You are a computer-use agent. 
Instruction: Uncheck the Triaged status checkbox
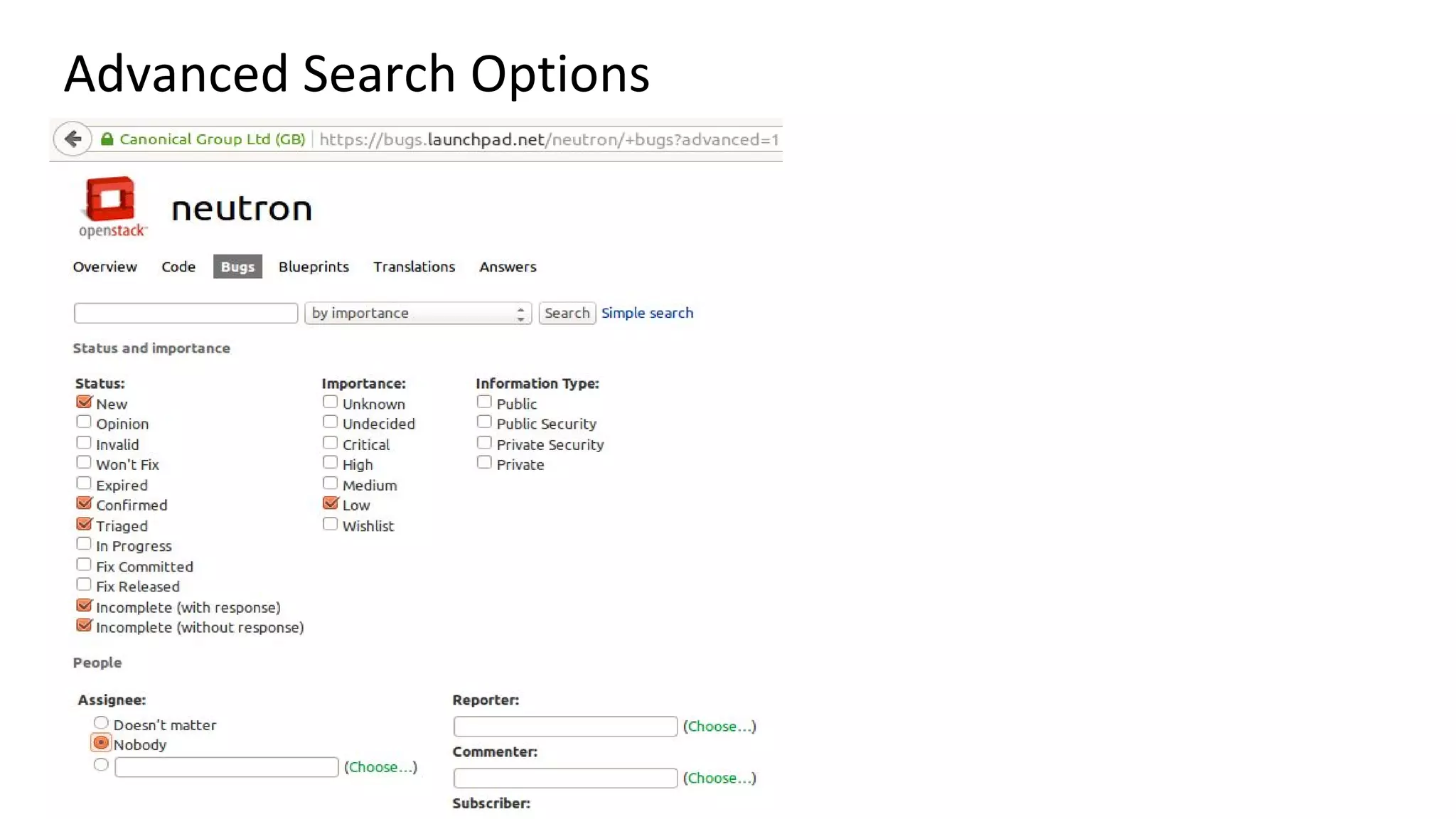84,524
